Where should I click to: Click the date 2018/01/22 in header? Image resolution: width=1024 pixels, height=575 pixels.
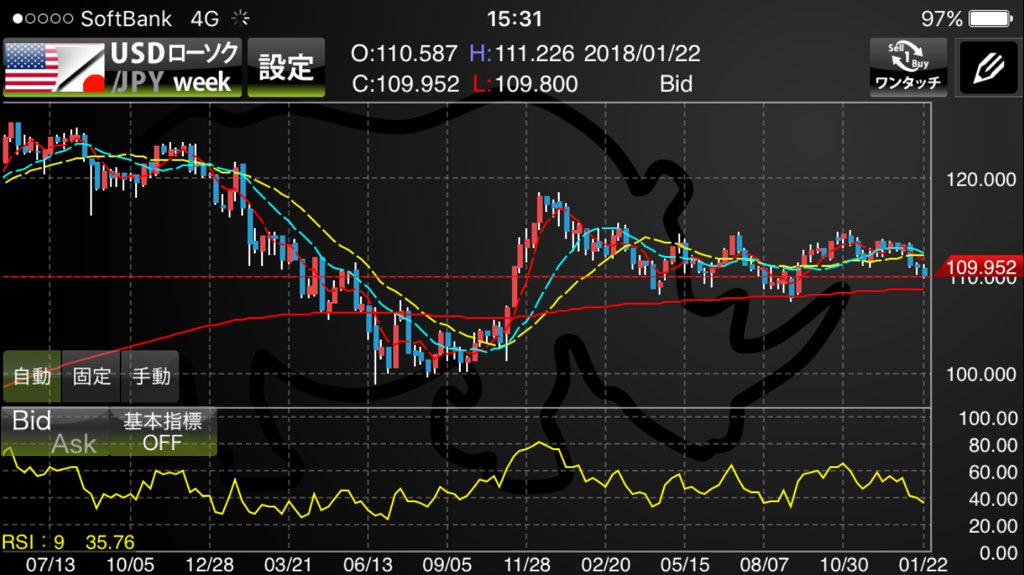(x=642, y=54)
